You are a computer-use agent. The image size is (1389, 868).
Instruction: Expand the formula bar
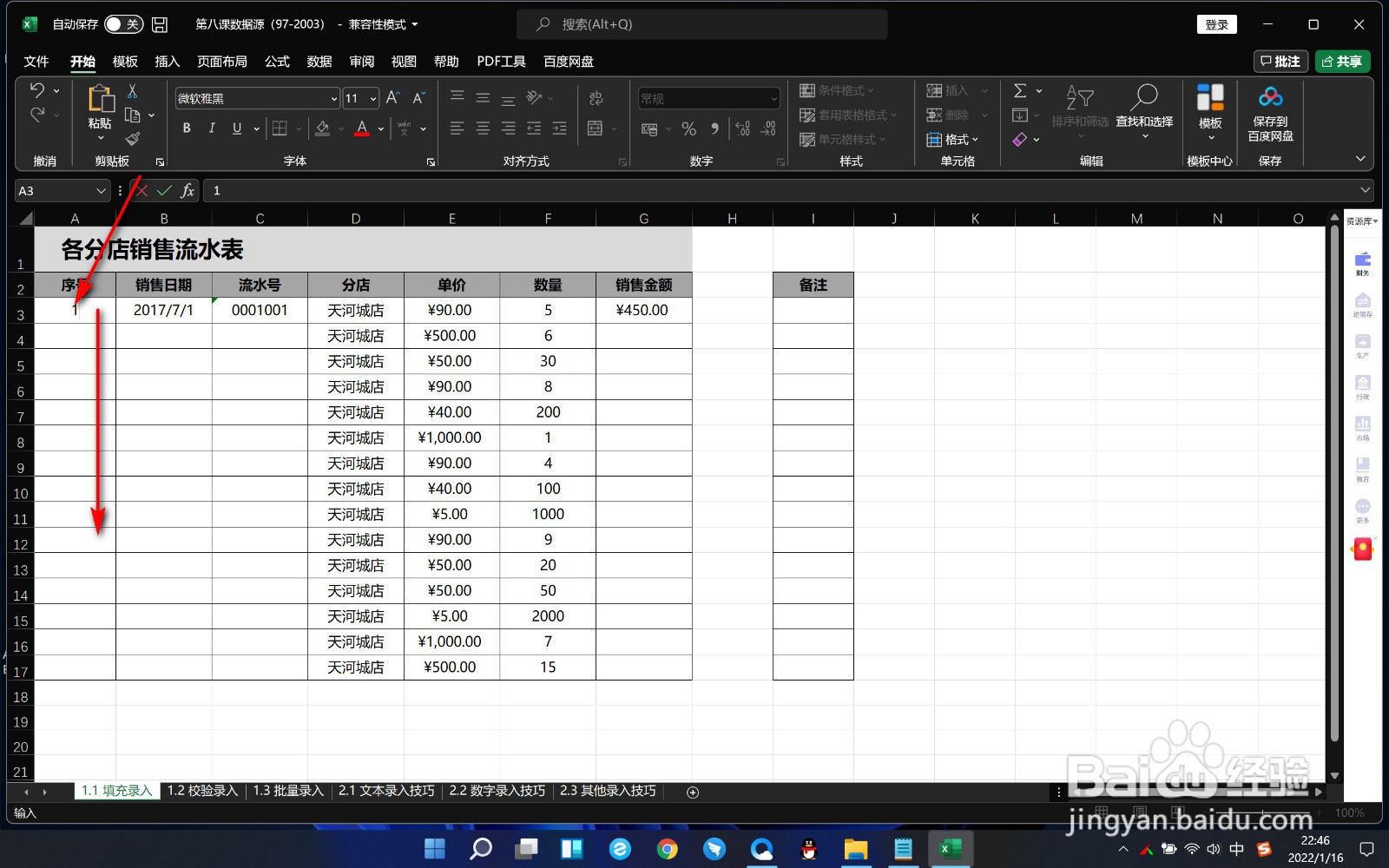pyautogui.click(x=1365, y=190)
